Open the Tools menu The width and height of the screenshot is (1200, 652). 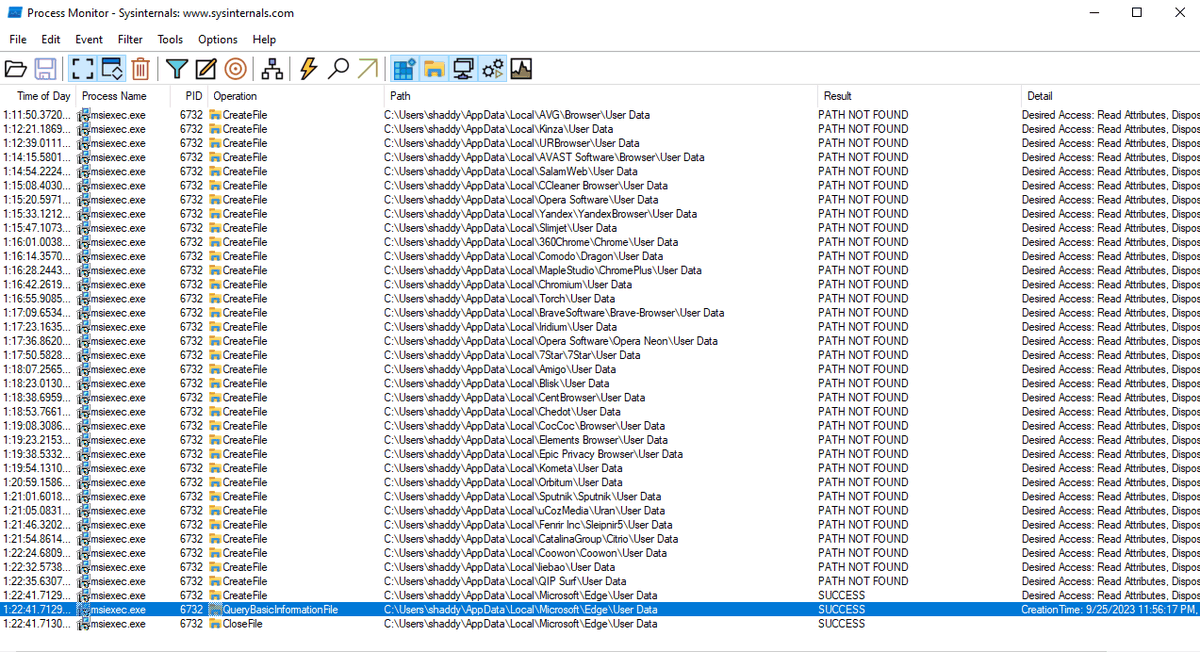[170, 39]
